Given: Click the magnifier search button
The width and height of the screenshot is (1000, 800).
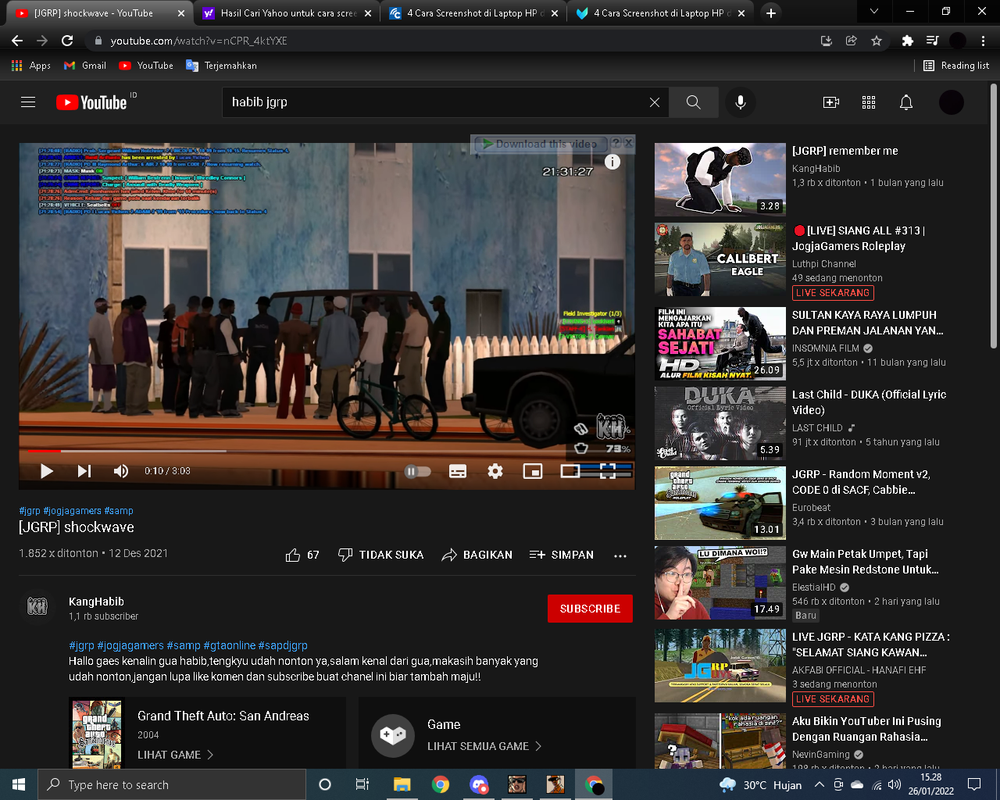Looking at the screenshot, I should [x=693, y=102].
